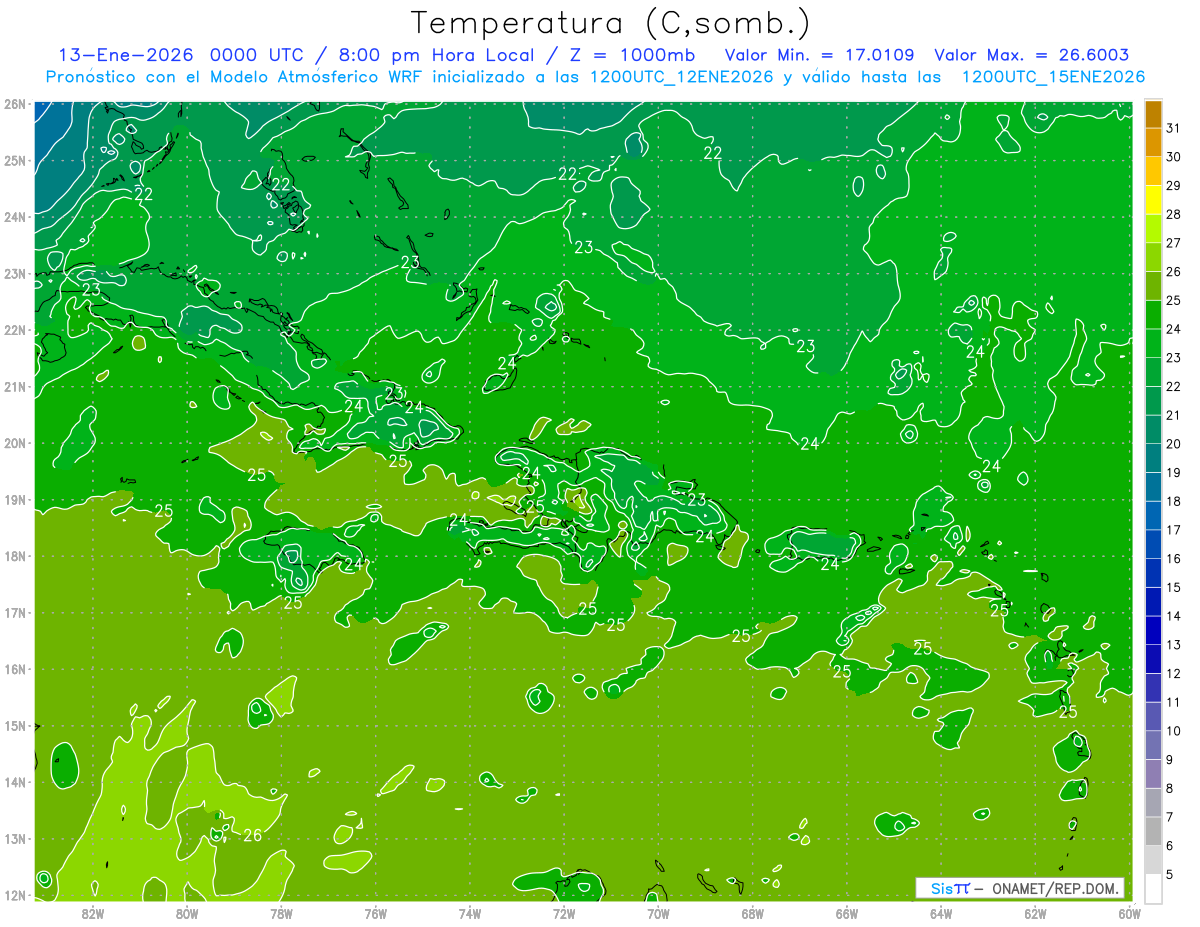Click the yellow swatch between legend values 28 and 29
The width and height of the screenshot is (1200, 927).
(x=1153, y=200)
